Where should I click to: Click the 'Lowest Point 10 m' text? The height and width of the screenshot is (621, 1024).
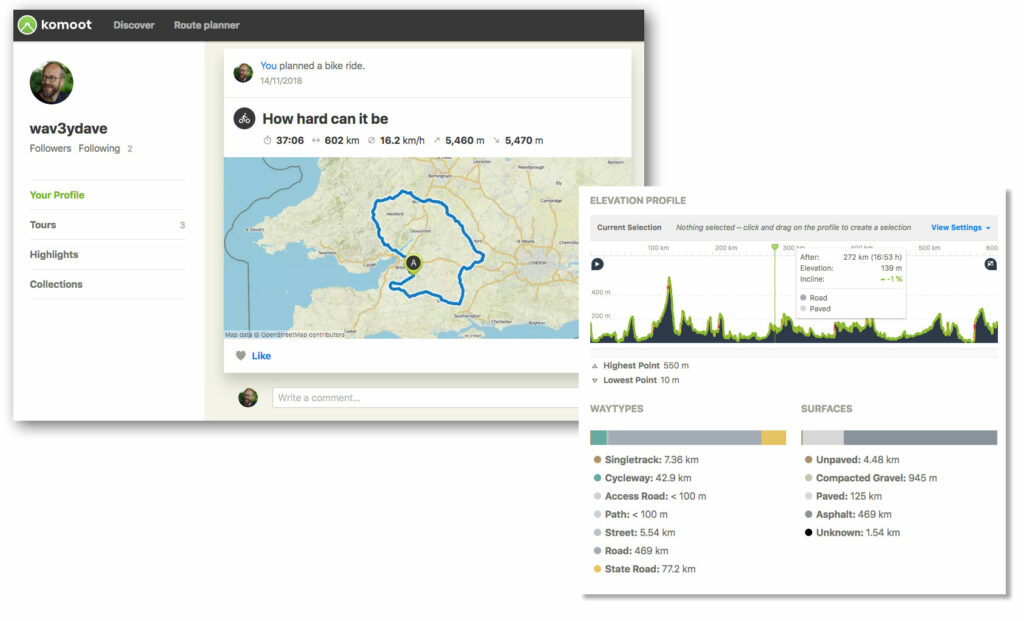click(x=641, y=380)
